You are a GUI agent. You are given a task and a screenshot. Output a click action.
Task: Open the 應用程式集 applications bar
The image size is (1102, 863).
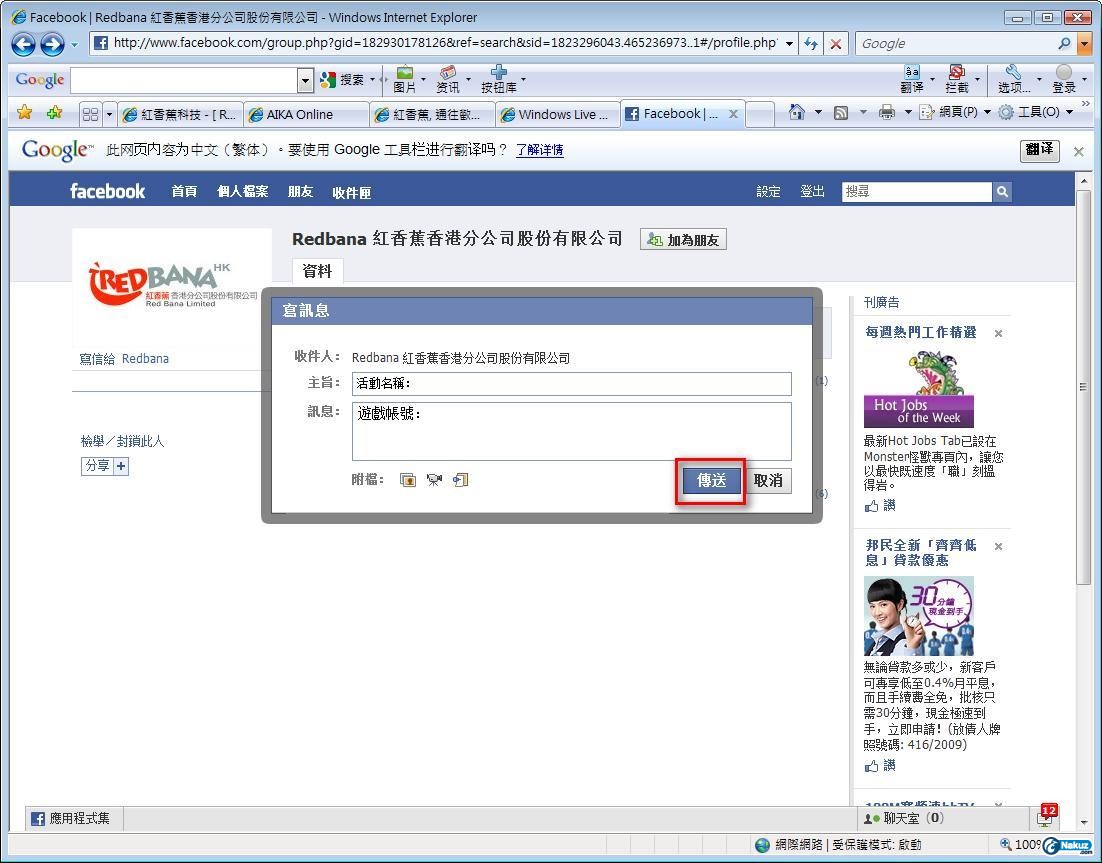point(73,818)
